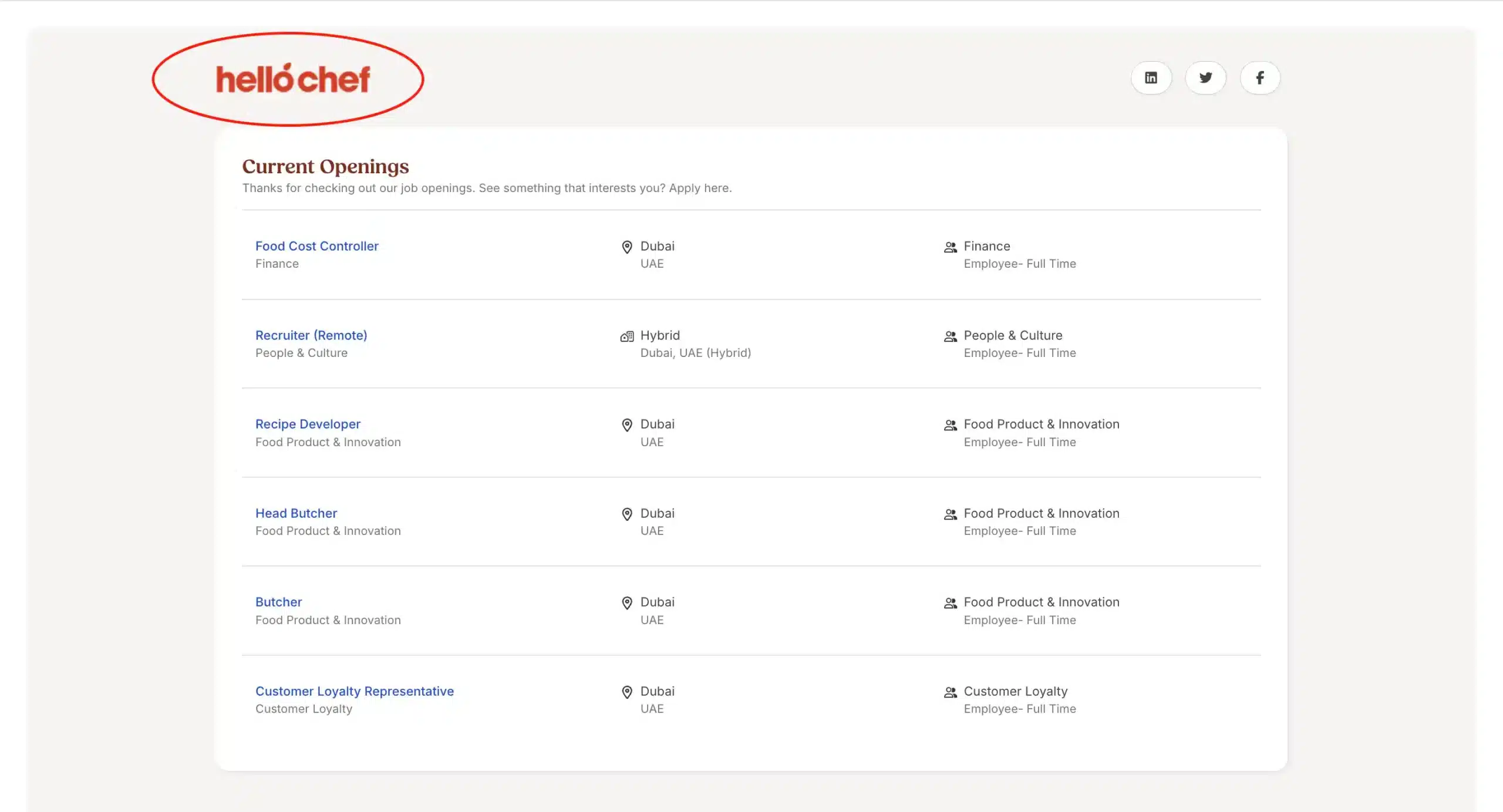Click the department people icon beside Finance
Viewport: 1503px width, 812px height.
coord(950,247)
